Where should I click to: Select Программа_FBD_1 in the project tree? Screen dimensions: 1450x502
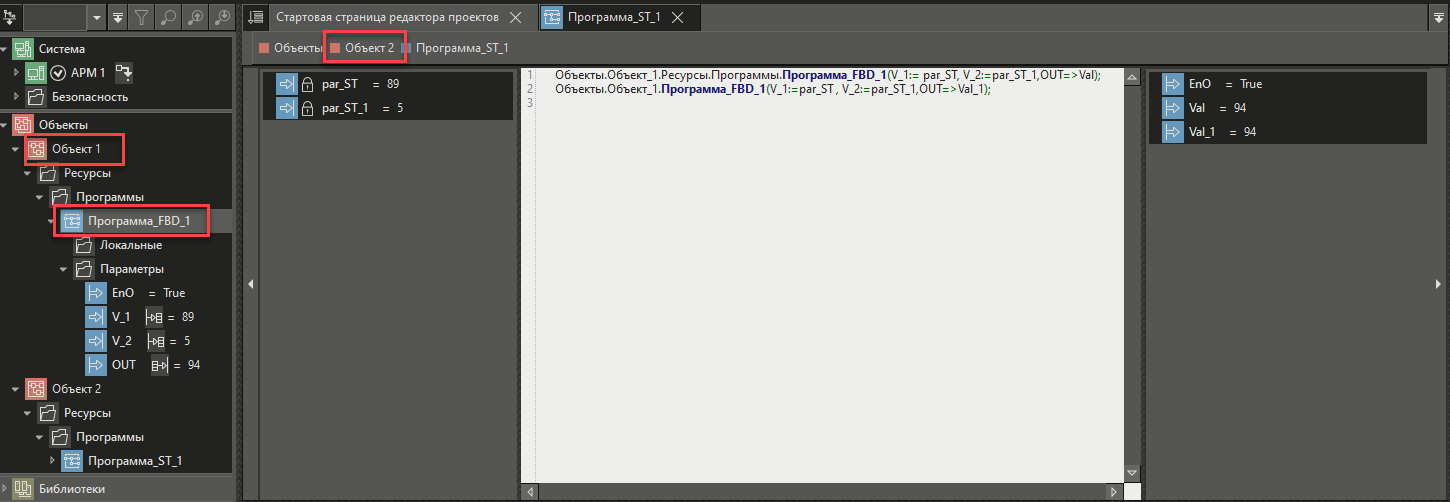tap(138, 221)
